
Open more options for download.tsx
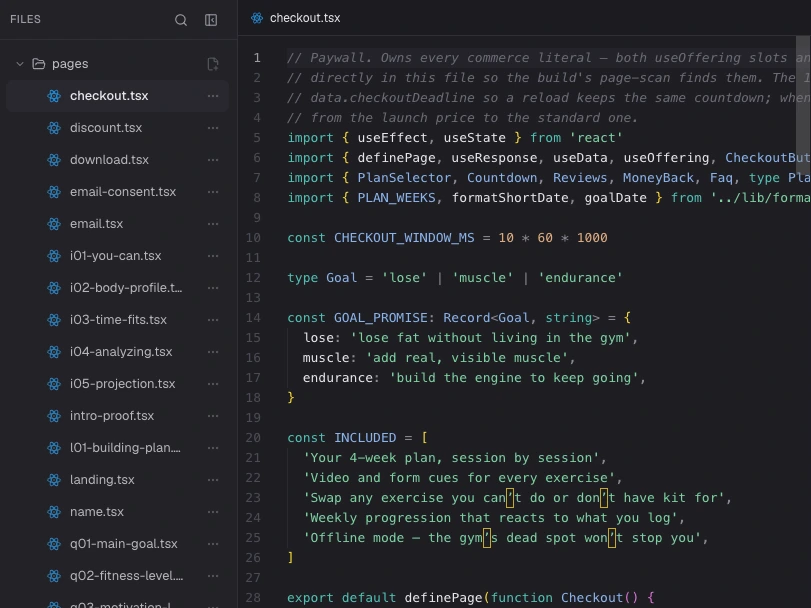213,160
